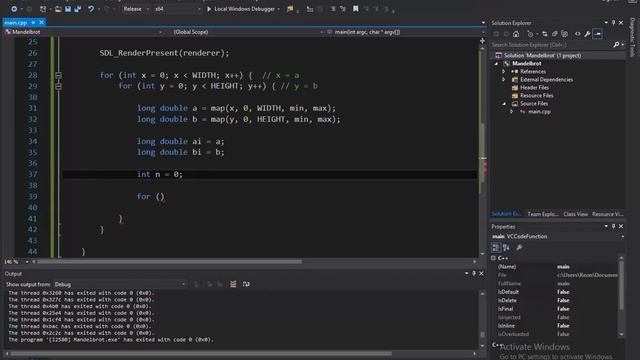Pin the Output panel
The image size is (640, 360).
coord(474,273)
